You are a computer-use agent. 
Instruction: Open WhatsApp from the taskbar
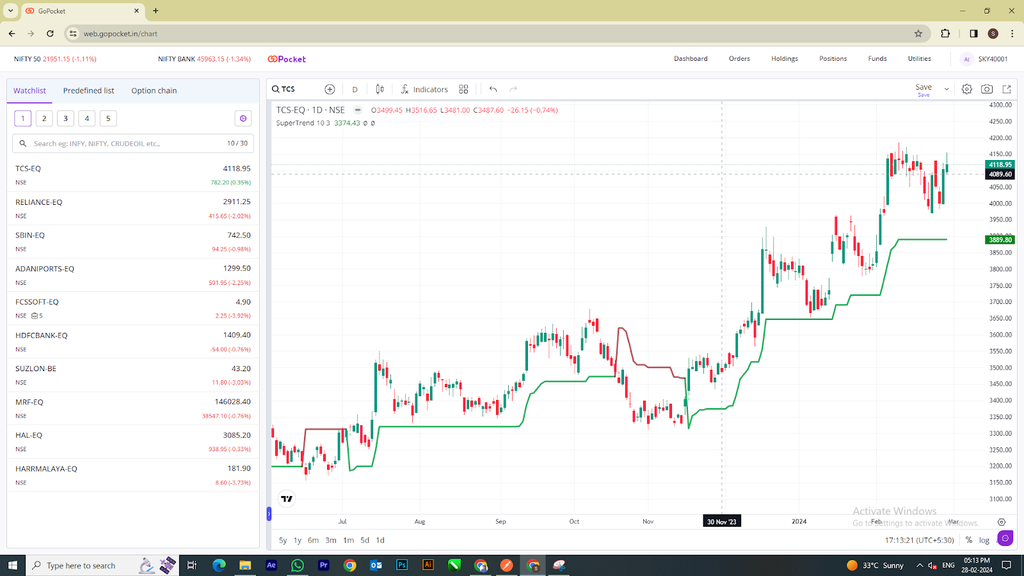click(297, 566)
